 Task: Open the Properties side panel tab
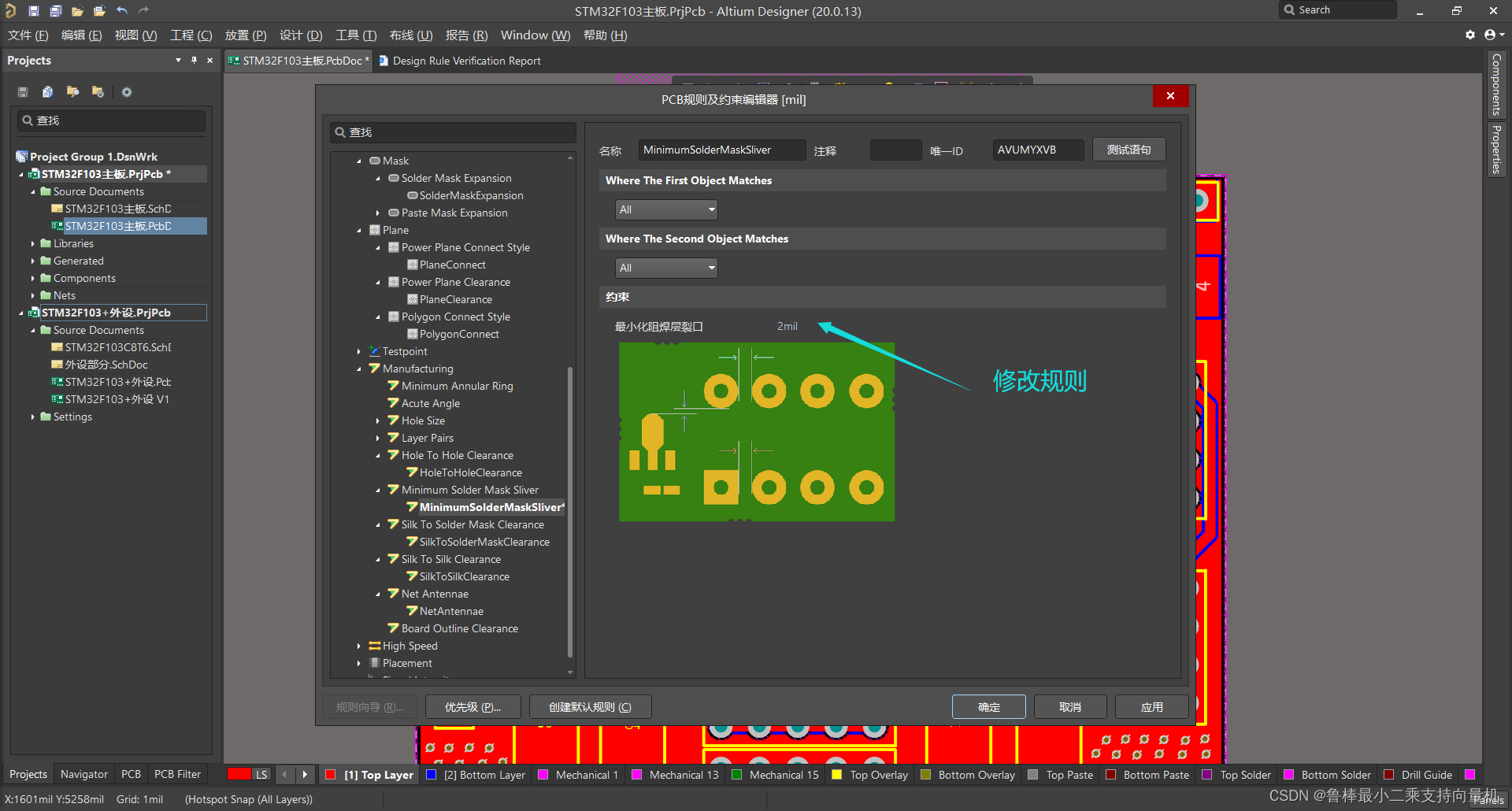click(1496, 150)
